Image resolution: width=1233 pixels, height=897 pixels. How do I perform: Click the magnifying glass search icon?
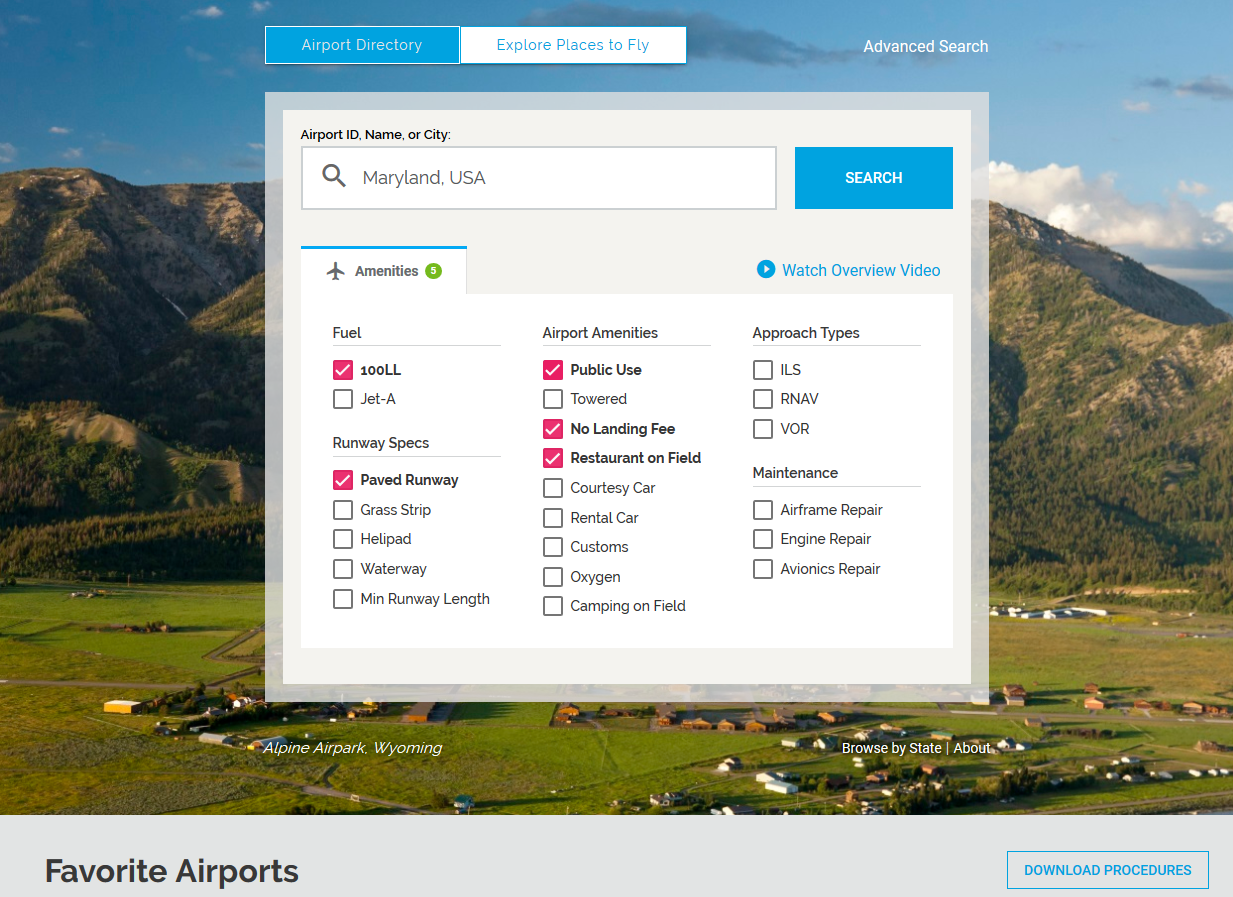(x=334, y=177)
